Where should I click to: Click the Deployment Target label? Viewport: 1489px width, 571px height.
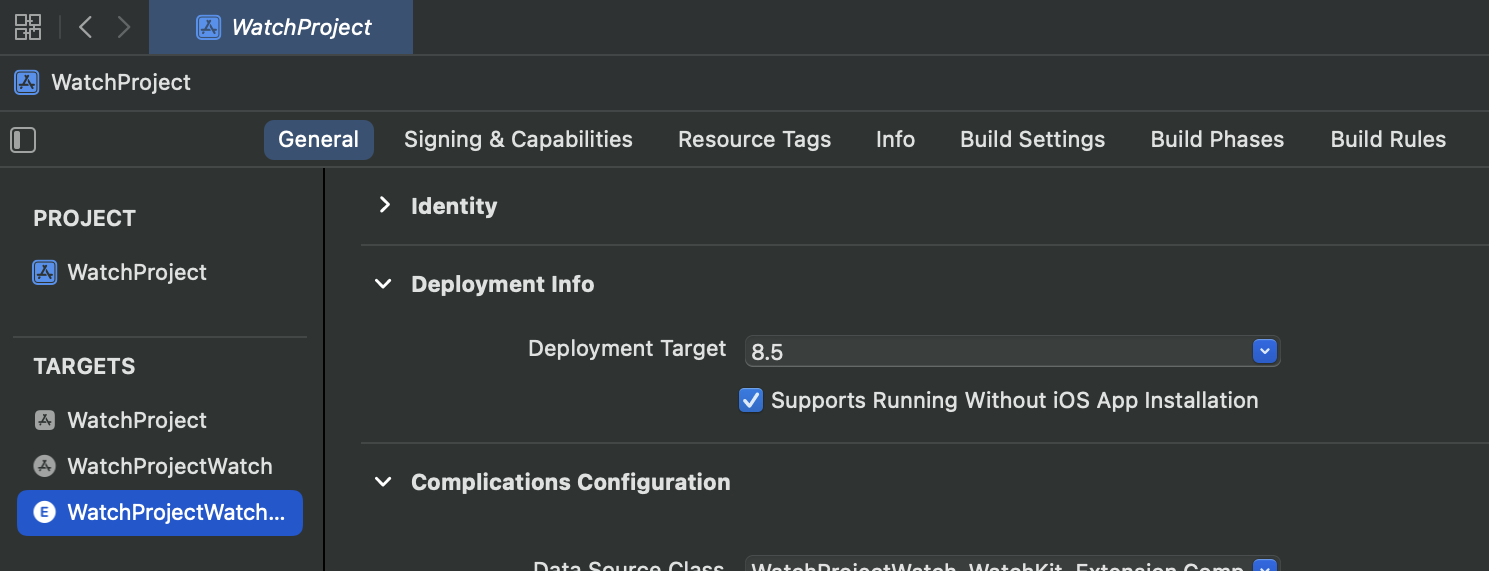627,349
